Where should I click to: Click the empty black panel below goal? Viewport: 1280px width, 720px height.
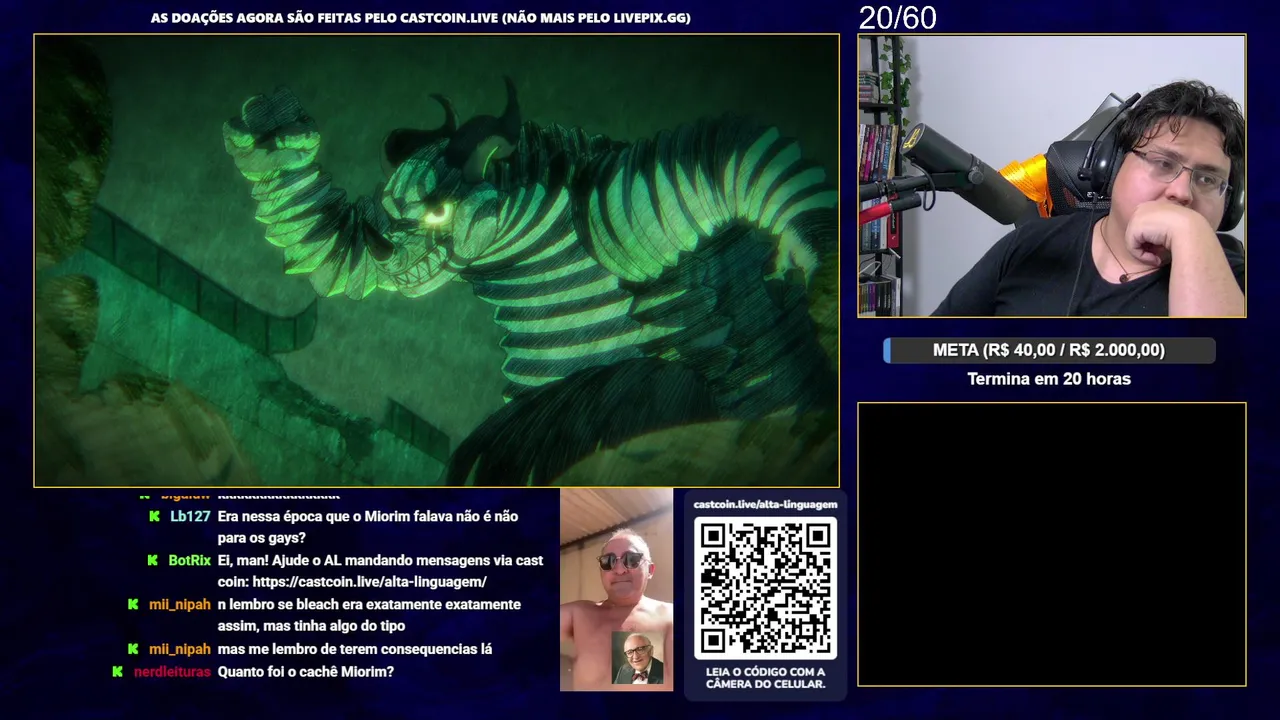(x=1051, y=544)
